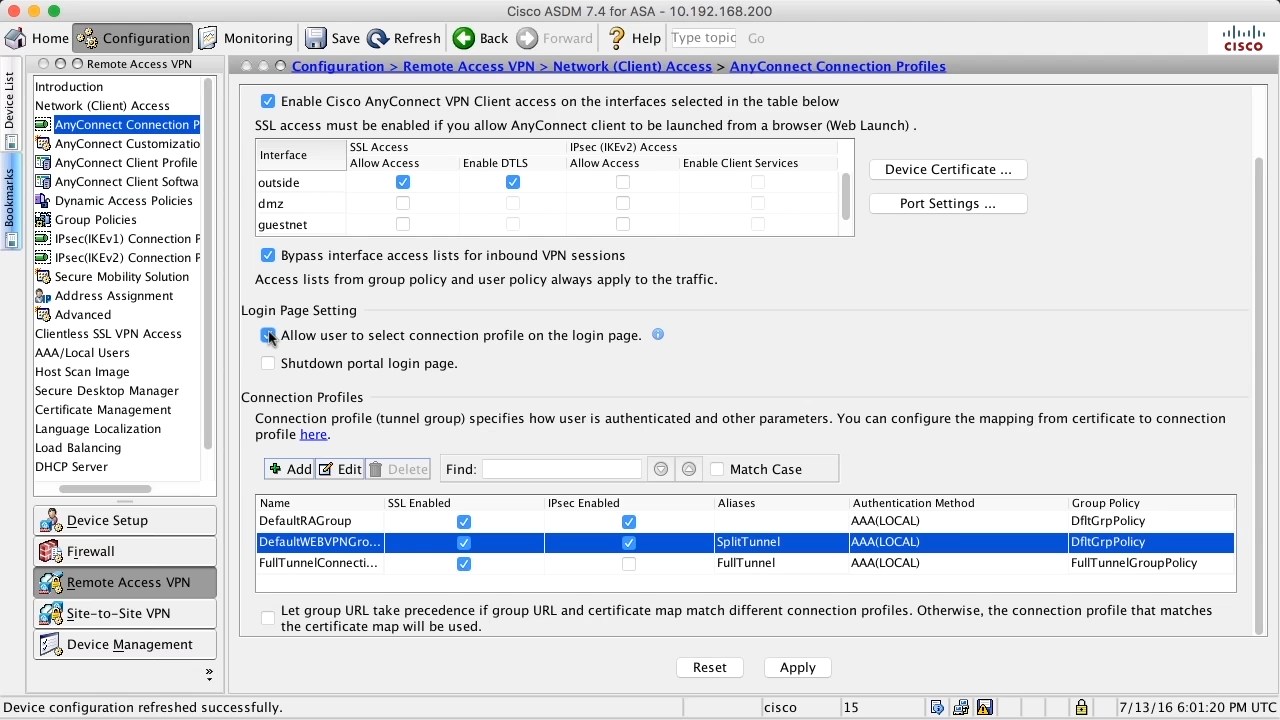The width and height of the screenshot is (1280, 720).
Task: Select the Site-to-Site VPN section
Action: [x=125, y=614]
